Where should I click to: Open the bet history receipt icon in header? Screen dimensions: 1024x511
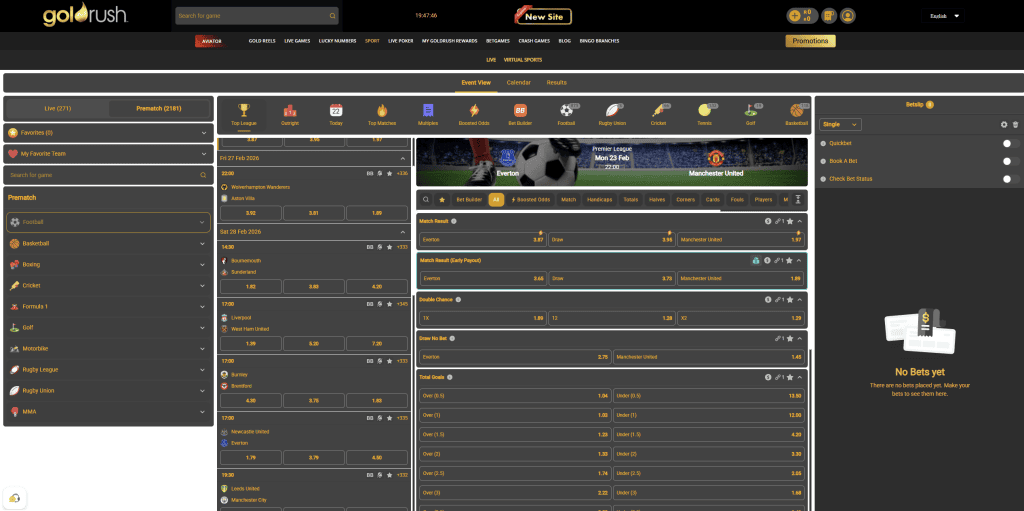pyautogui.click(x=829, y=16)
